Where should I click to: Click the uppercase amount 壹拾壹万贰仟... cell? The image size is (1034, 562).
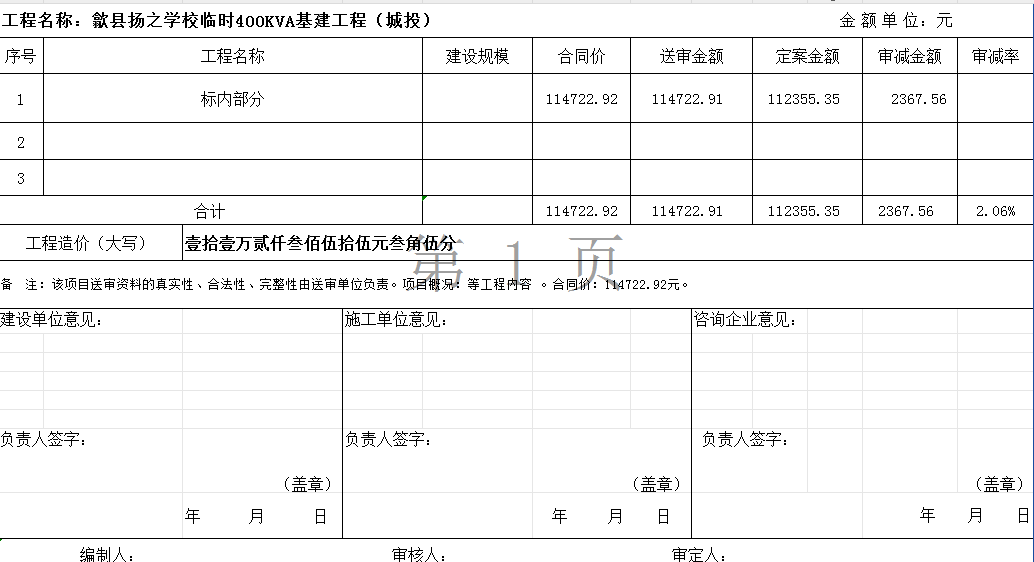320,243
